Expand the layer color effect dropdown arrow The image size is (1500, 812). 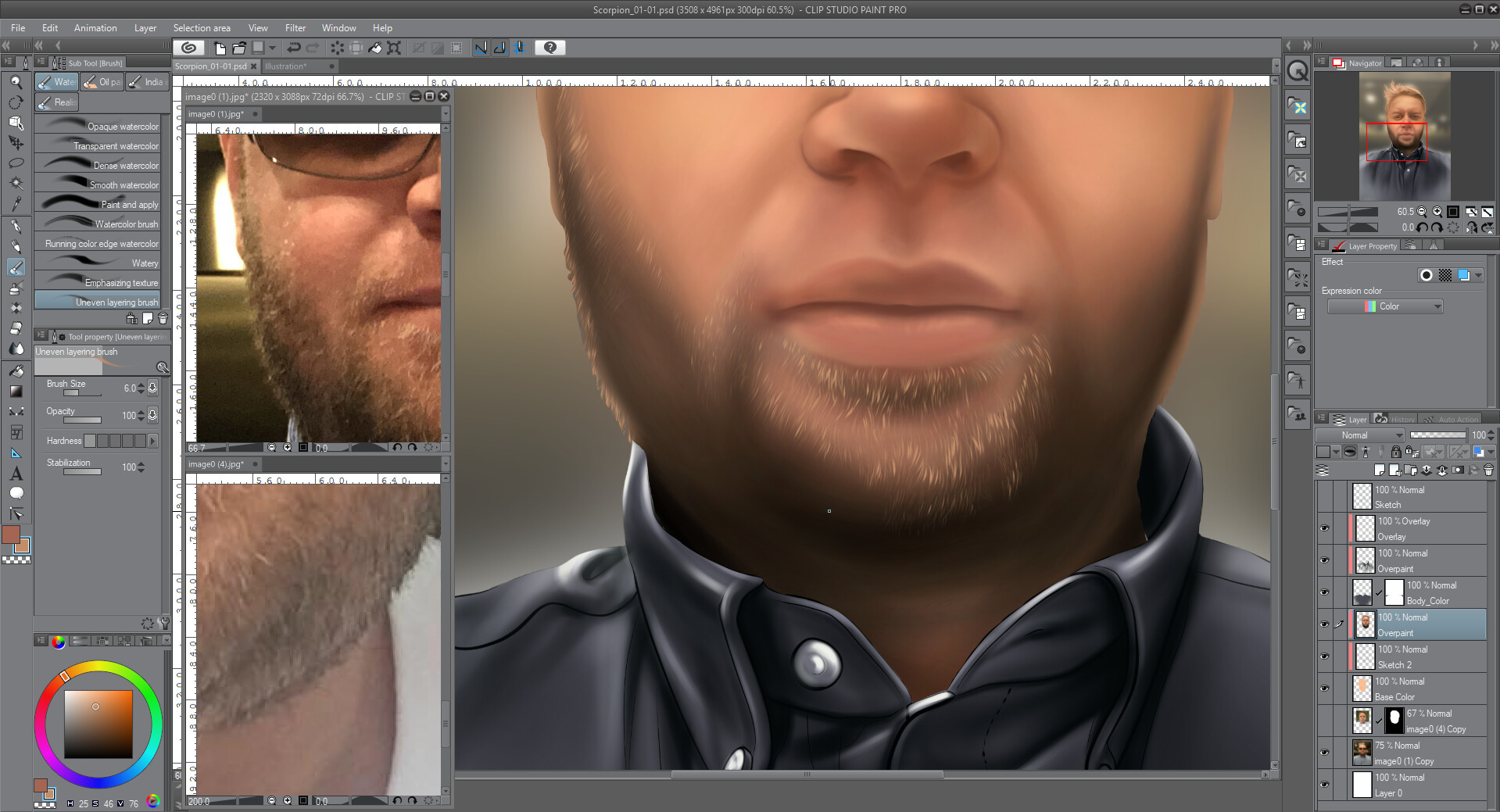(1478, 275)
